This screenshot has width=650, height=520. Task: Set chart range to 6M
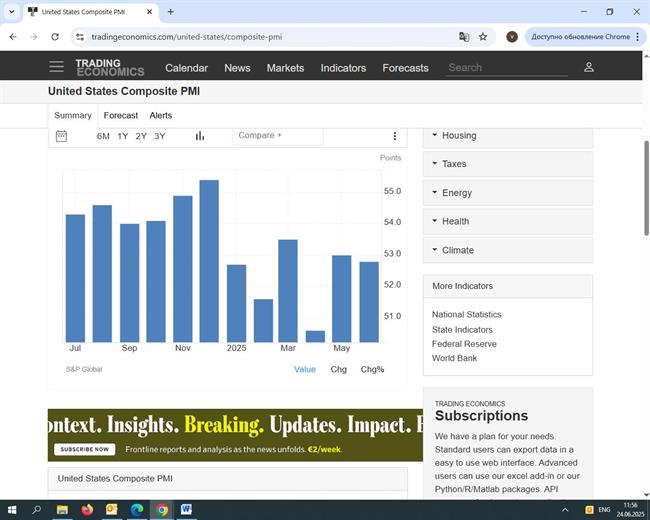(x=103, y=136)
